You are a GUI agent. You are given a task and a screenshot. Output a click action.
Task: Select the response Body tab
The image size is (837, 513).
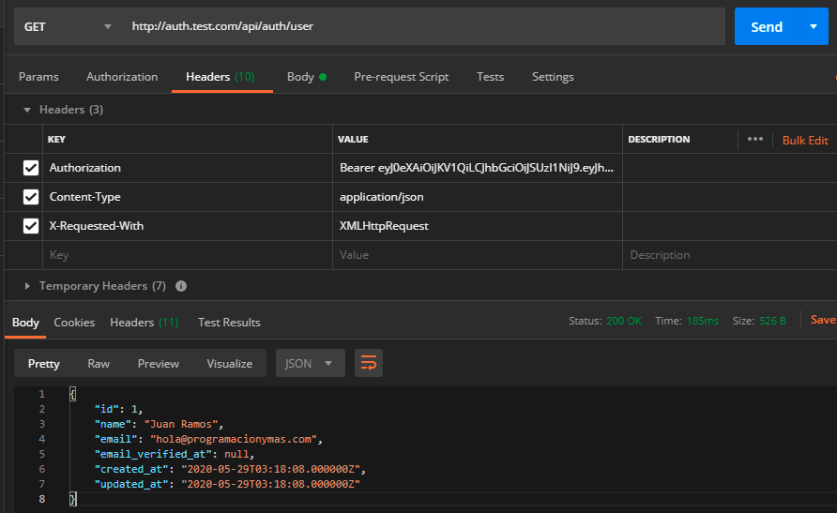pyautogui.click(x=25, y=322)
